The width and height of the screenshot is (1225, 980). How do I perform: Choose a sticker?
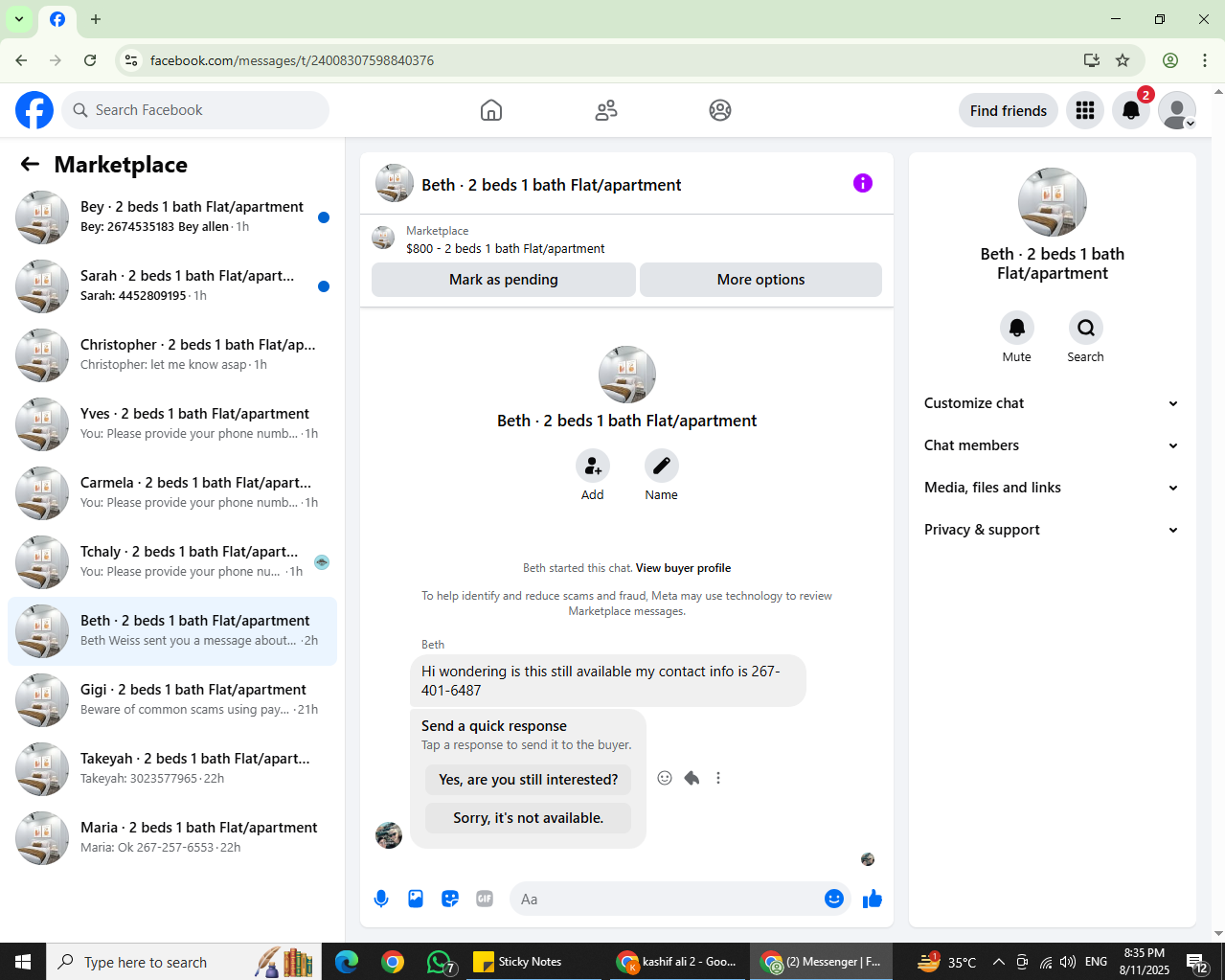(x=450, y=899)
